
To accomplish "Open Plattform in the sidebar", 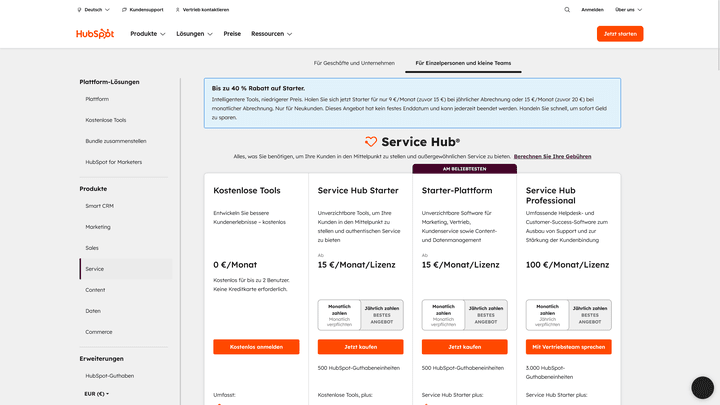I will (x=97, y=99).
